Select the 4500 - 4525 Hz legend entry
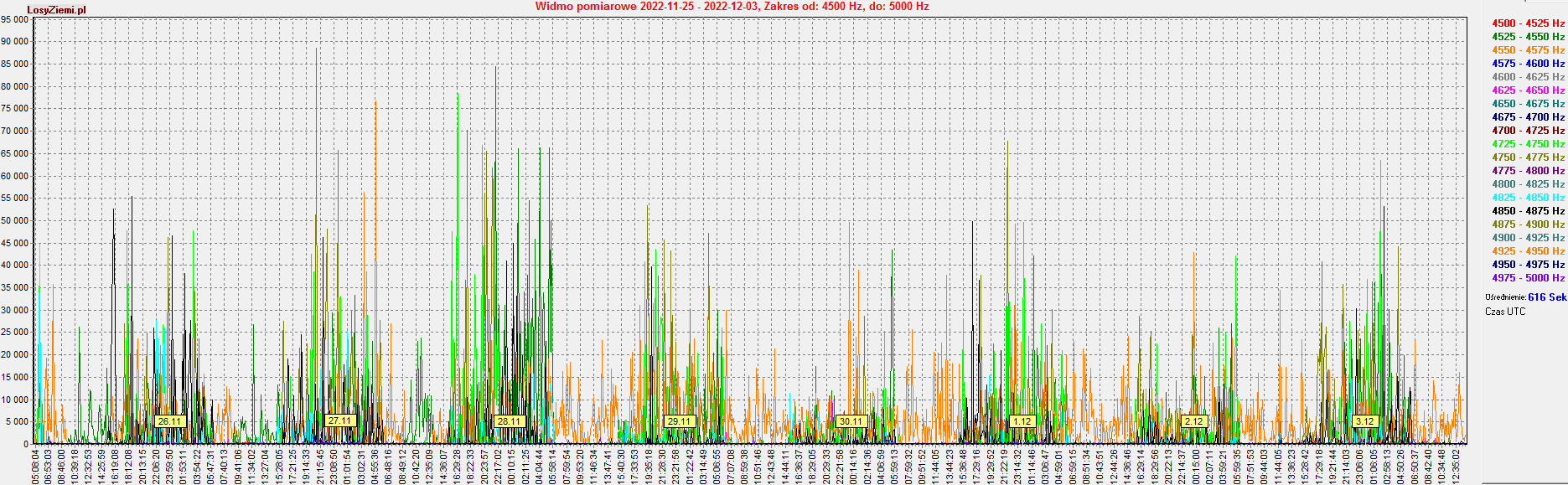The image size is (1568, 485). click(1527, 23)
